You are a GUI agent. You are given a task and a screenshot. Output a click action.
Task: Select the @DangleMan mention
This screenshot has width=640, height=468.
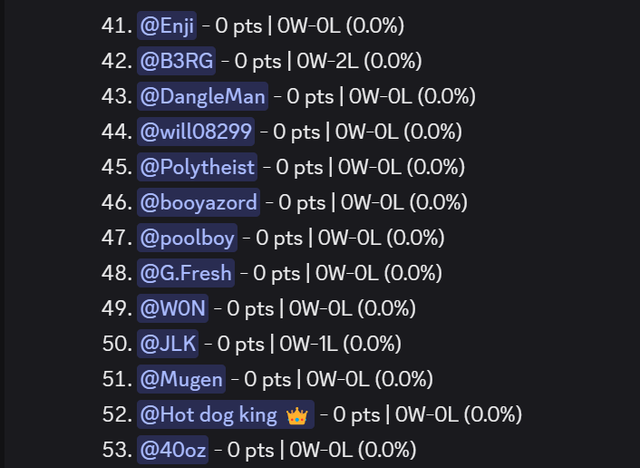coord(202,96)
